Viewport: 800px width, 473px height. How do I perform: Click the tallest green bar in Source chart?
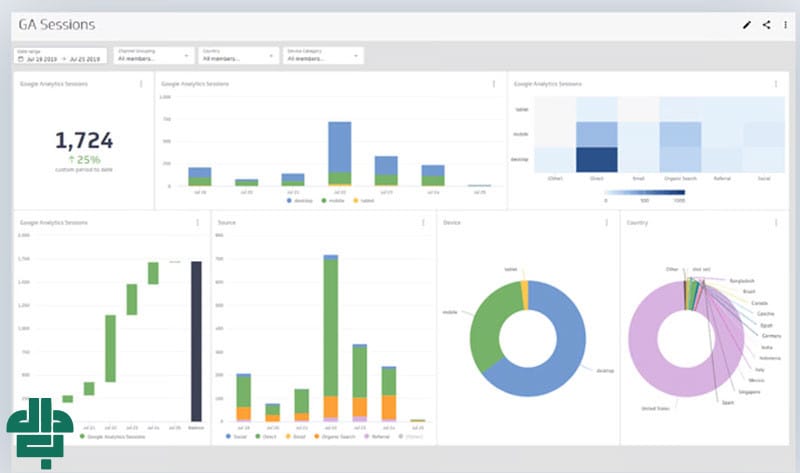(331, 328)
